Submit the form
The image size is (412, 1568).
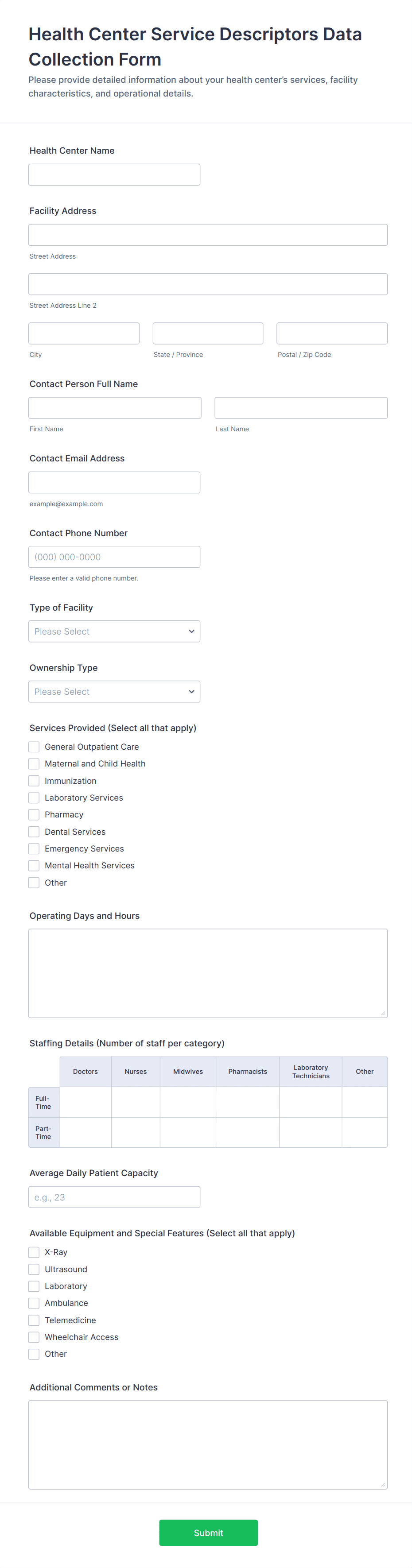click(208, 1533)
